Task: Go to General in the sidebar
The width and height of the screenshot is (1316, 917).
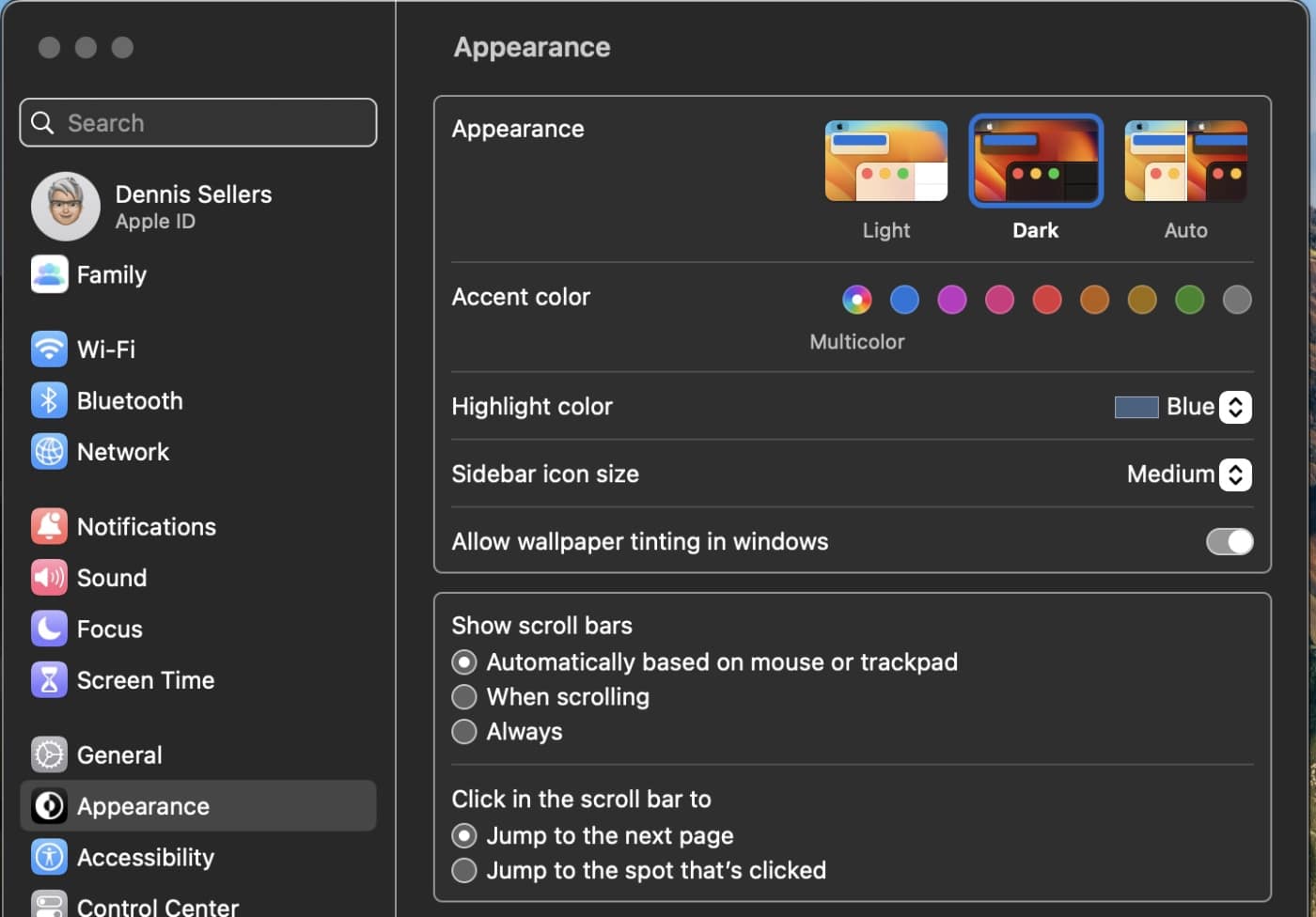Action: [x=118, y=755]
